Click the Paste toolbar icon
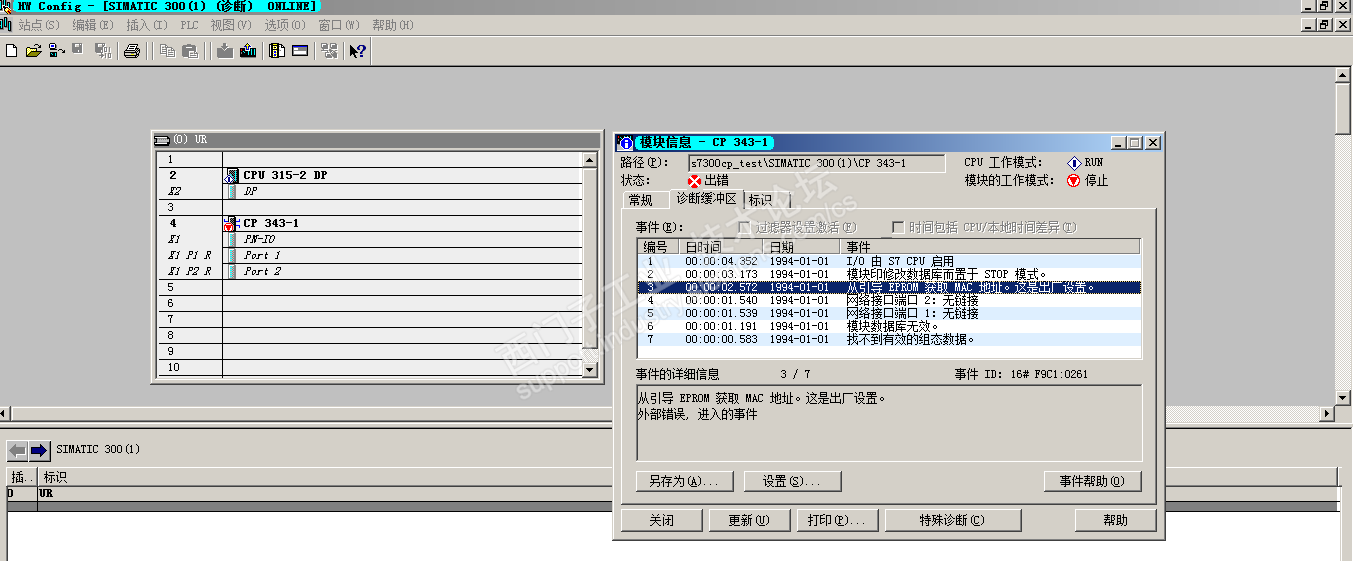Screen dimensions: 1353x561 pos(190,50)
